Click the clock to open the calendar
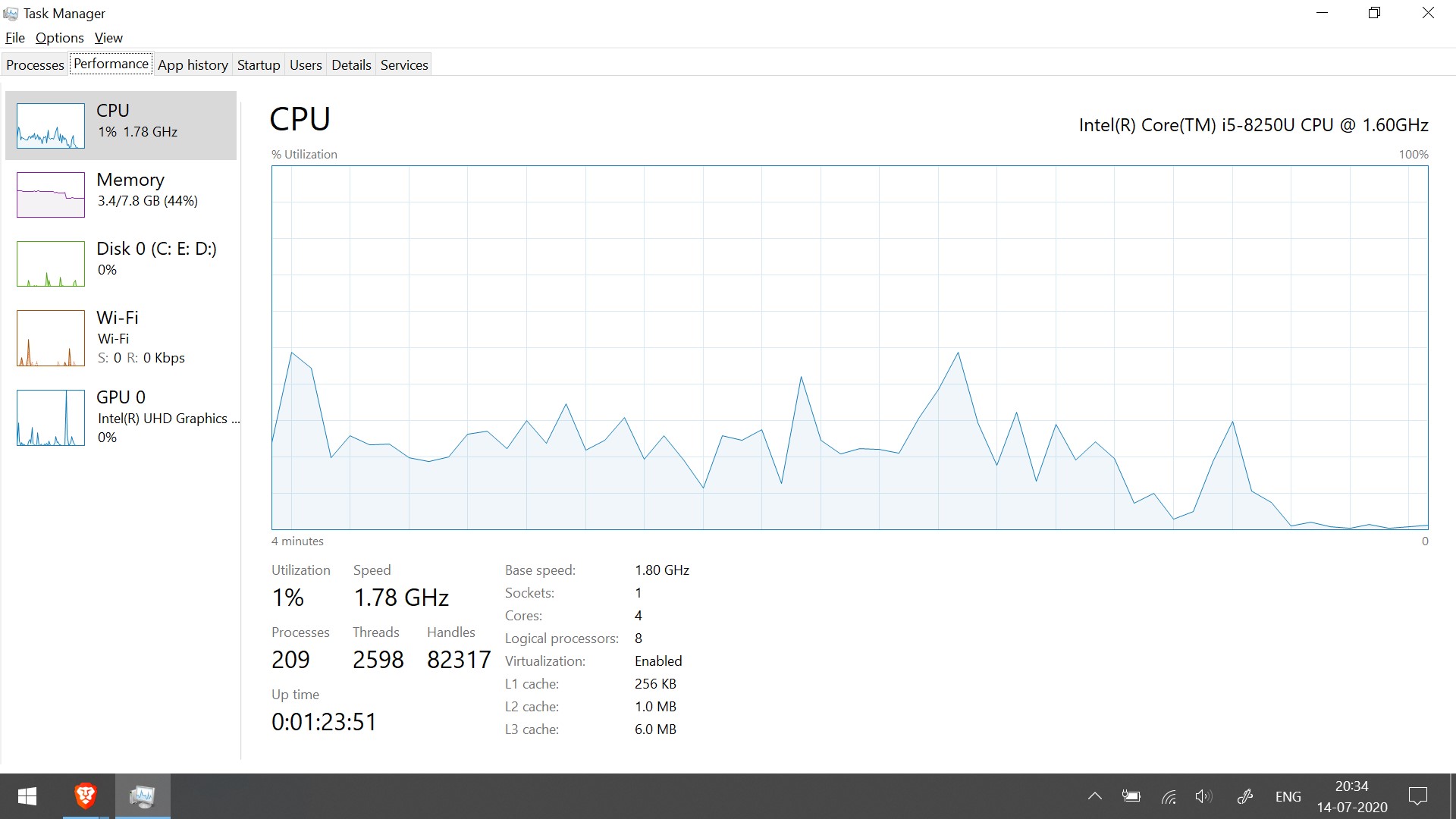The width and height of the screenshot is (1456, 819). (1353, 796)
